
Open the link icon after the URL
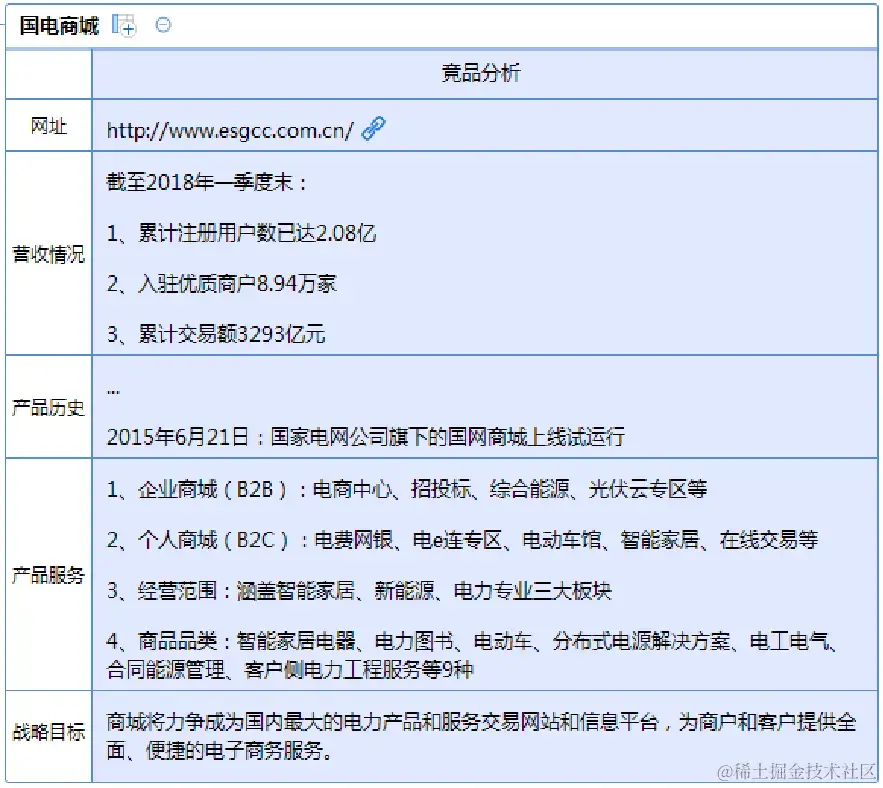pyautogui.click(x=373, y=129)
